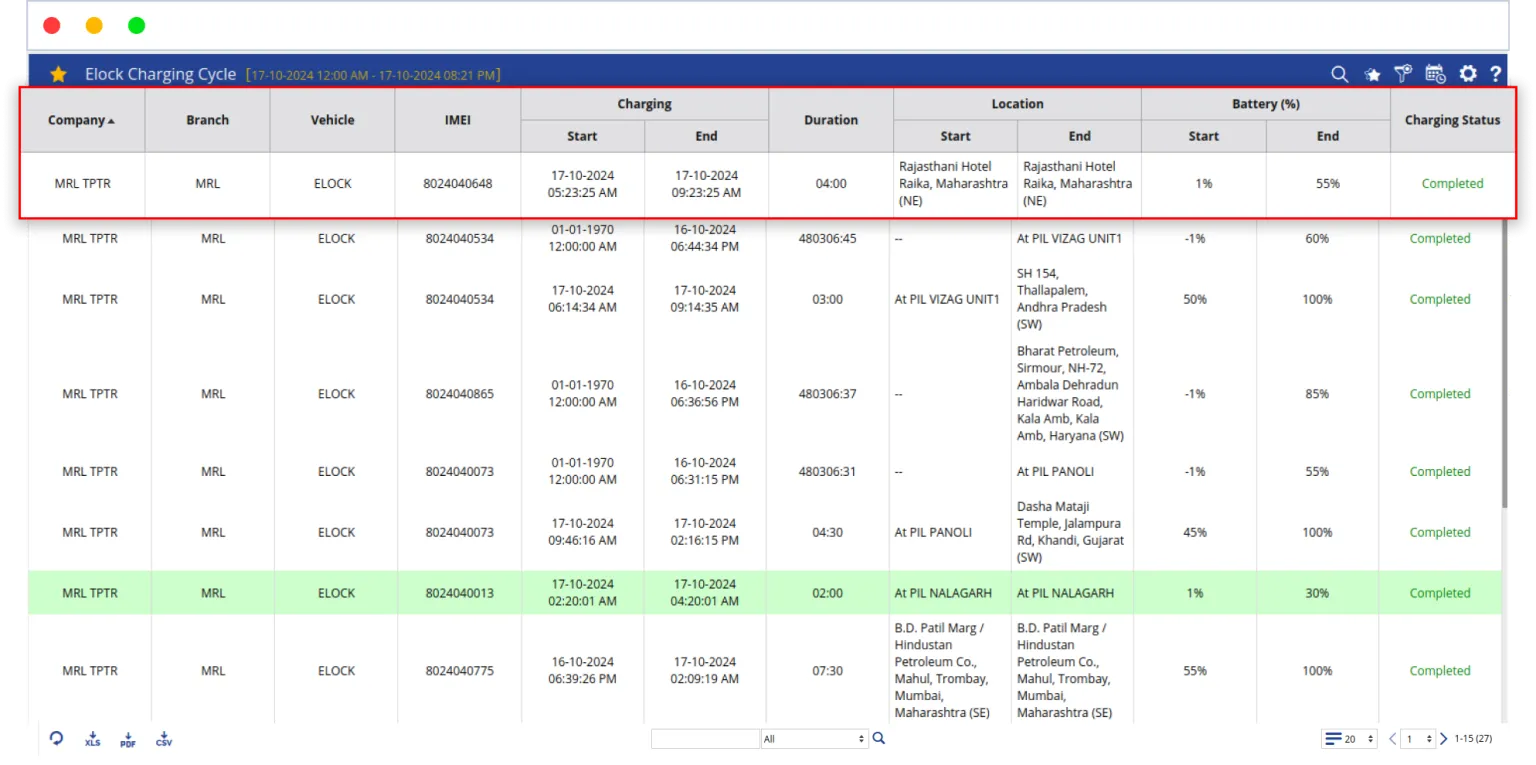The width and height of the screenshot is (1536, 765).
Task: Open the page number selector
Action: point(1418,739)
